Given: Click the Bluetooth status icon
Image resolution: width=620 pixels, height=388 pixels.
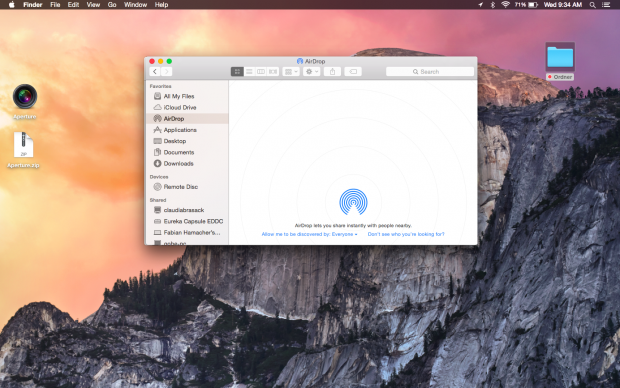Looking at the screenshot, I should 493,5.
